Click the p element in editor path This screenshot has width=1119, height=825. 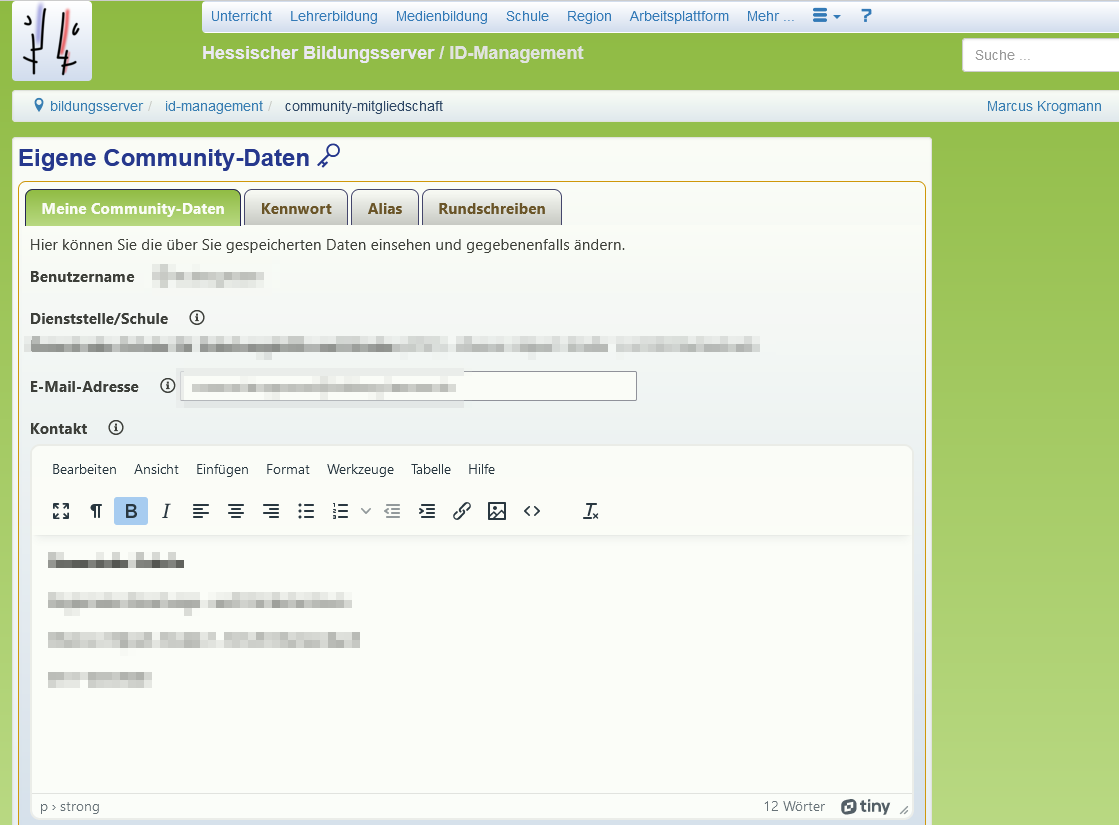[44, 806]
